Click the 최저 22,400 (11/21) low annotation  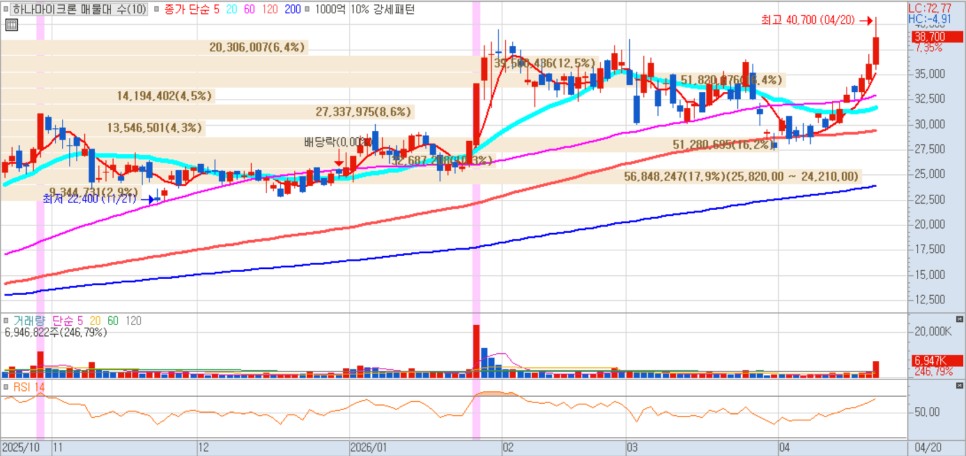(x=91, y=199)
